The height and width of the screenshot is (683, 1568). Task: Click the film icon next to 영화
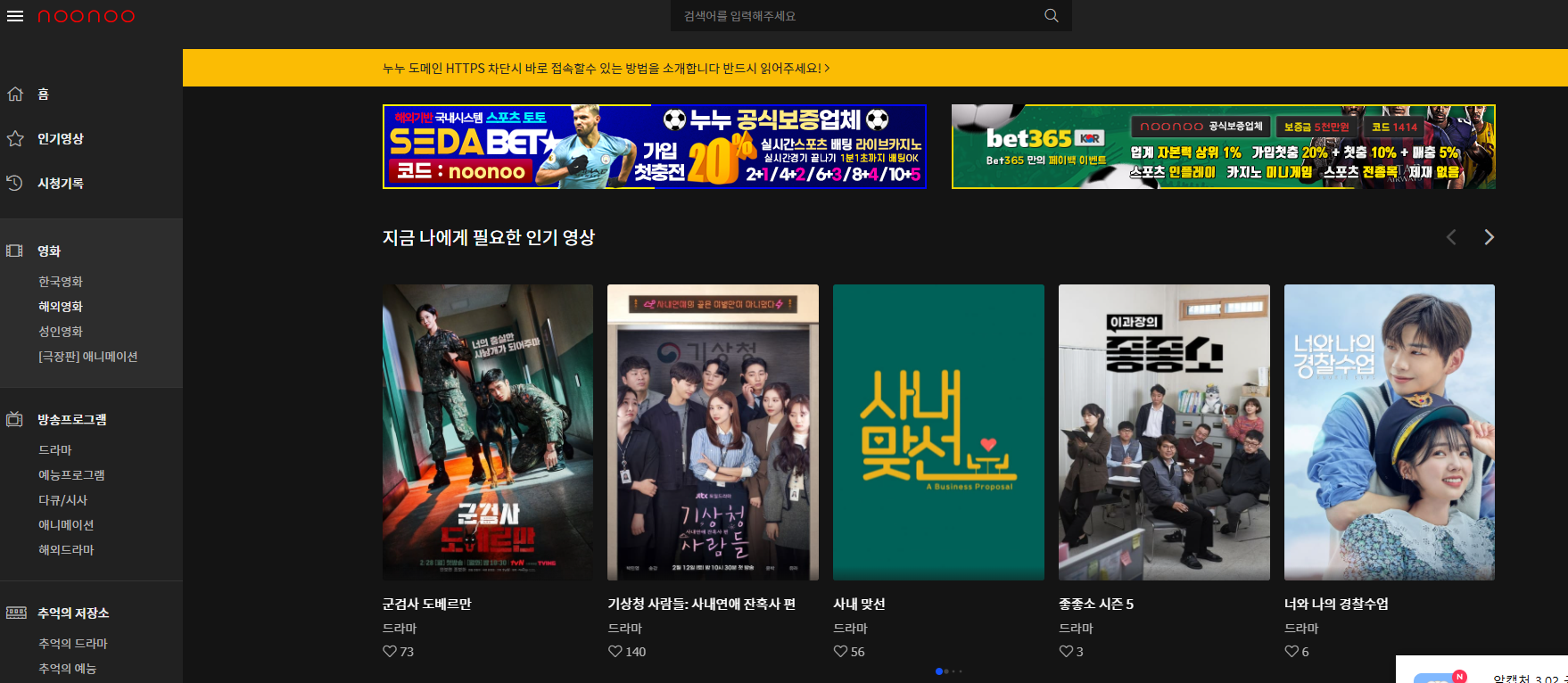pyautogui.click(x=15, y=251)
